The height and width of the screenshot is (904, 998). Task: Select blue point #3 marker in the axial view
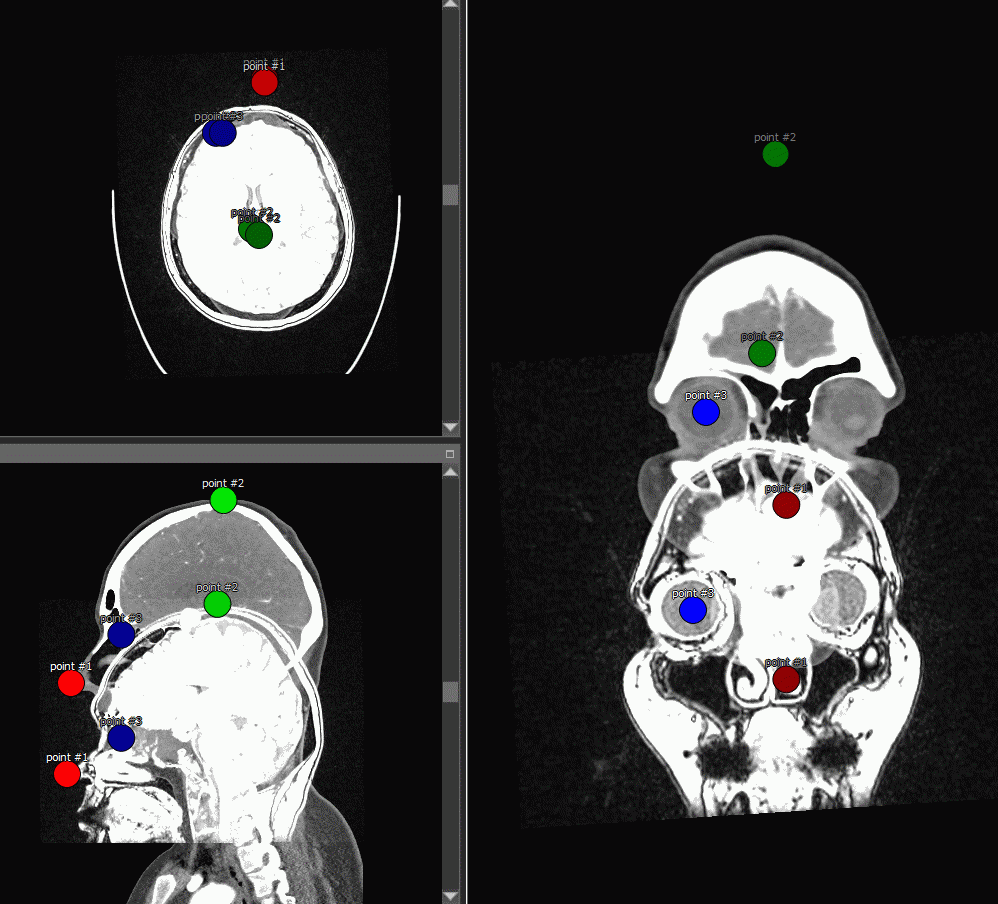click(219, 132)
